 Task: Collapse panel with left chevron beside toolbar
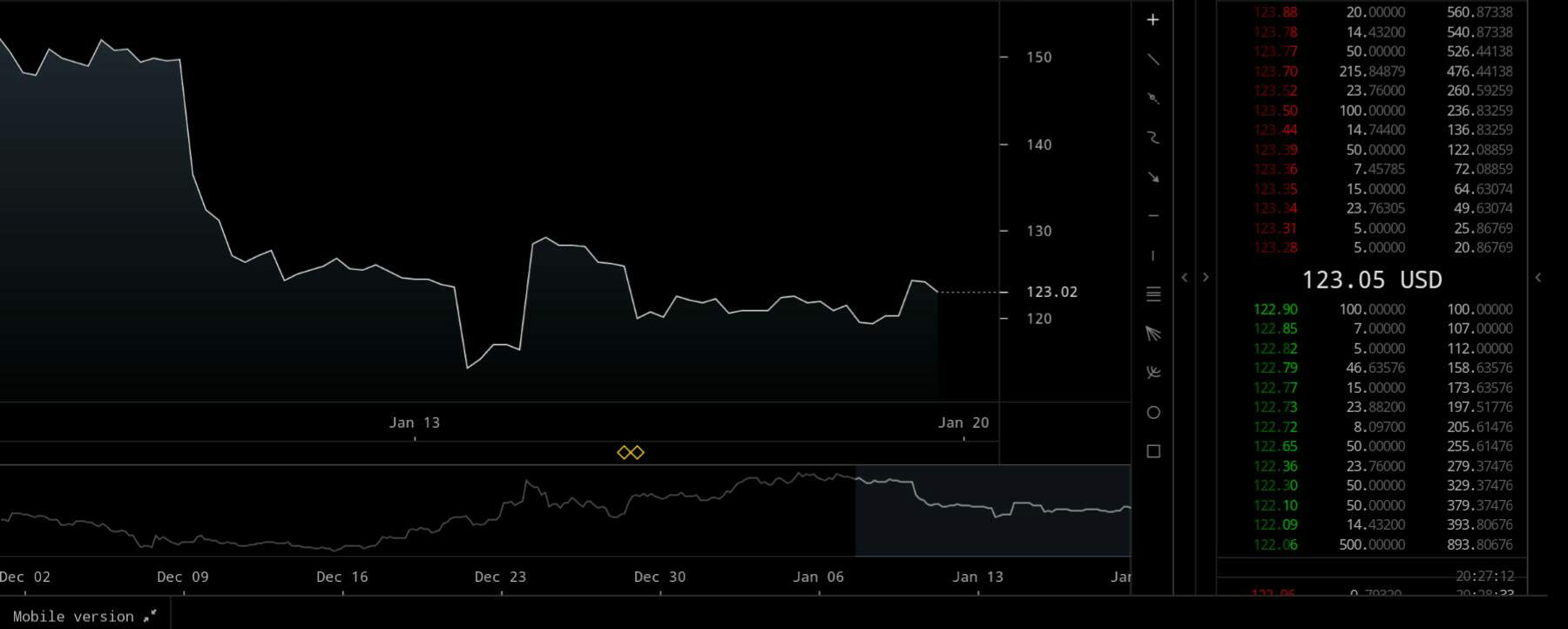[x=1184, y=277]
